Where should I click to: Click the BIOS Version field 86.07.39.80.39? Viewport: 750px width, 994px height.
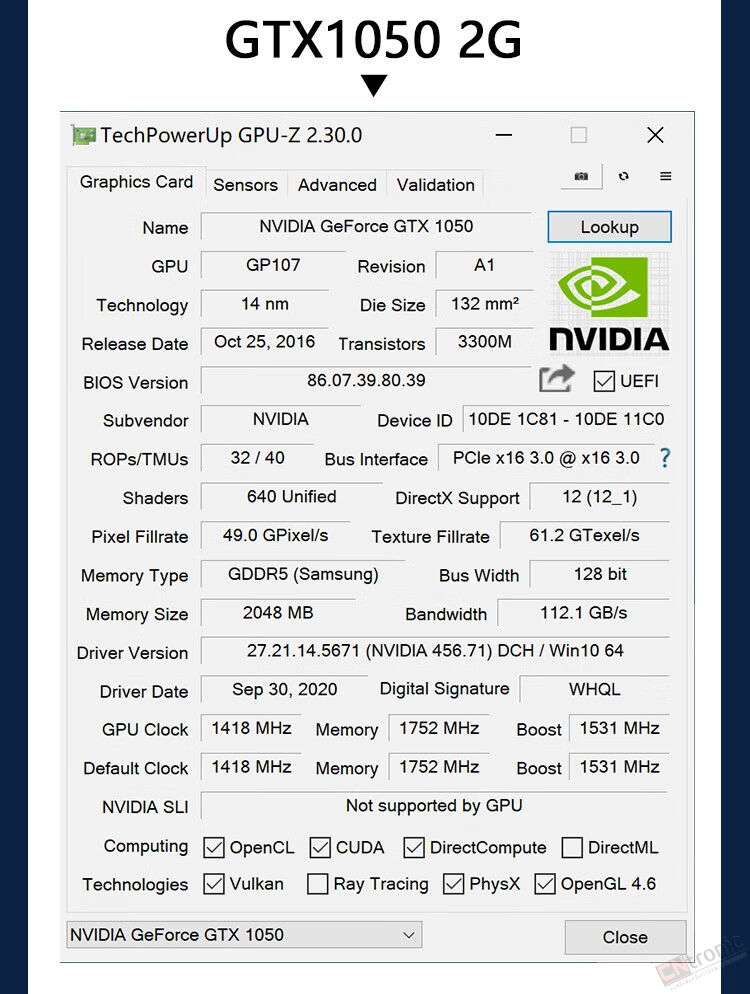tap(366, 380)
